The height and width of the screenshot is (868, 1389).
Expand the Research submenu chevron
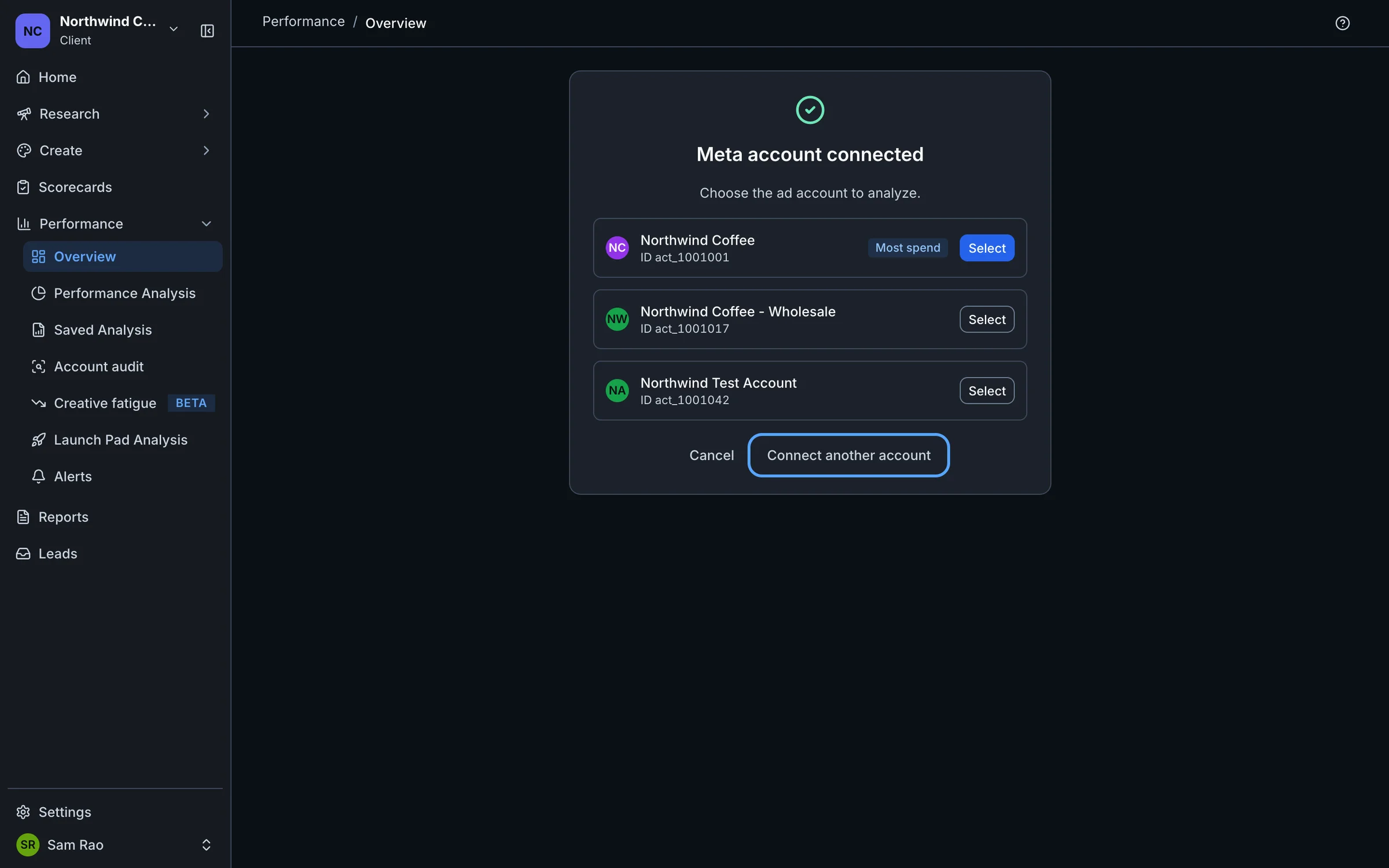click(x=206, y=114)
